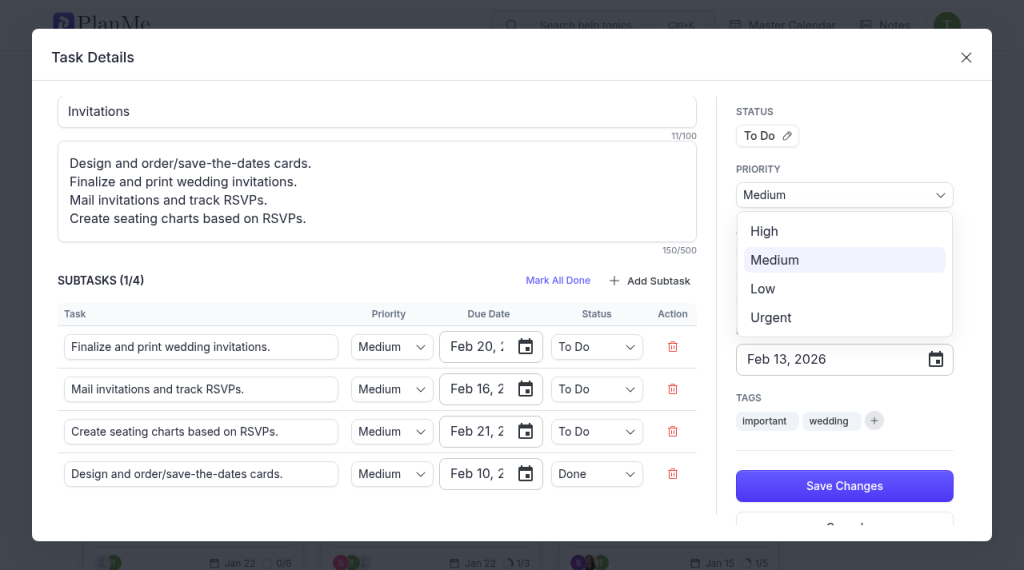Close the Task Details dialog
The image size is (1024, 570).
tap(966, 57)
